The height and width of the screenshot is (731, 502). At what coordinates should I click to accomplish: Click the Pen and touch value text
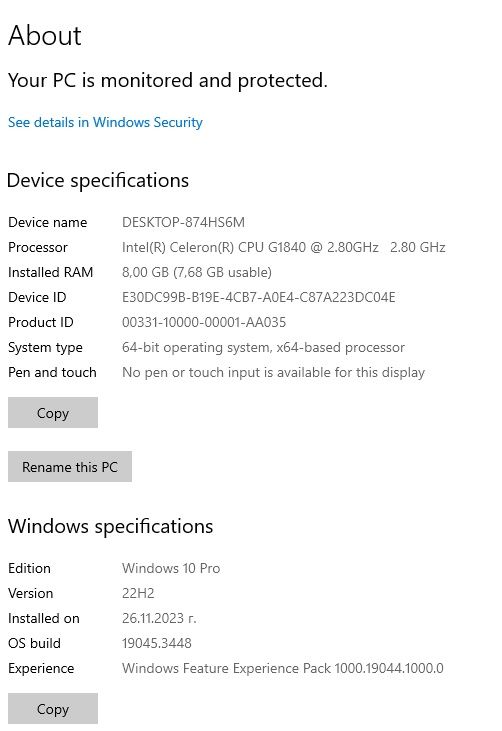pyautogui.click(x=274, y=372)
